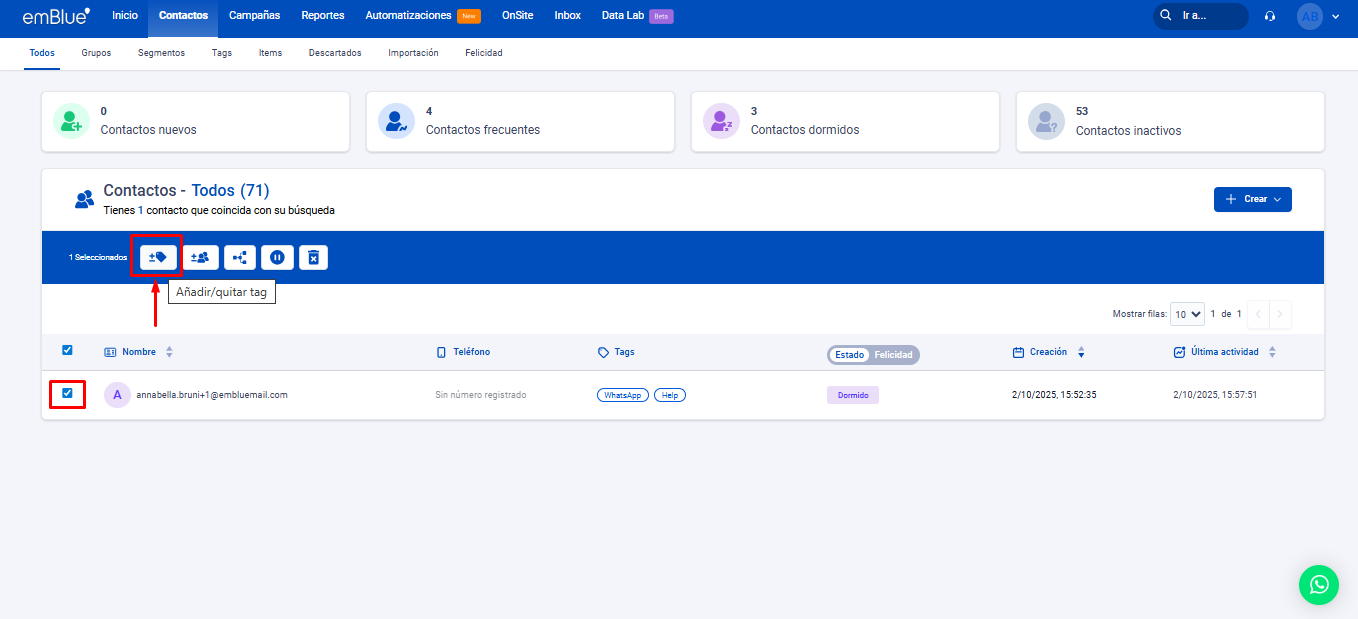Open the Campañas menu

254,16
